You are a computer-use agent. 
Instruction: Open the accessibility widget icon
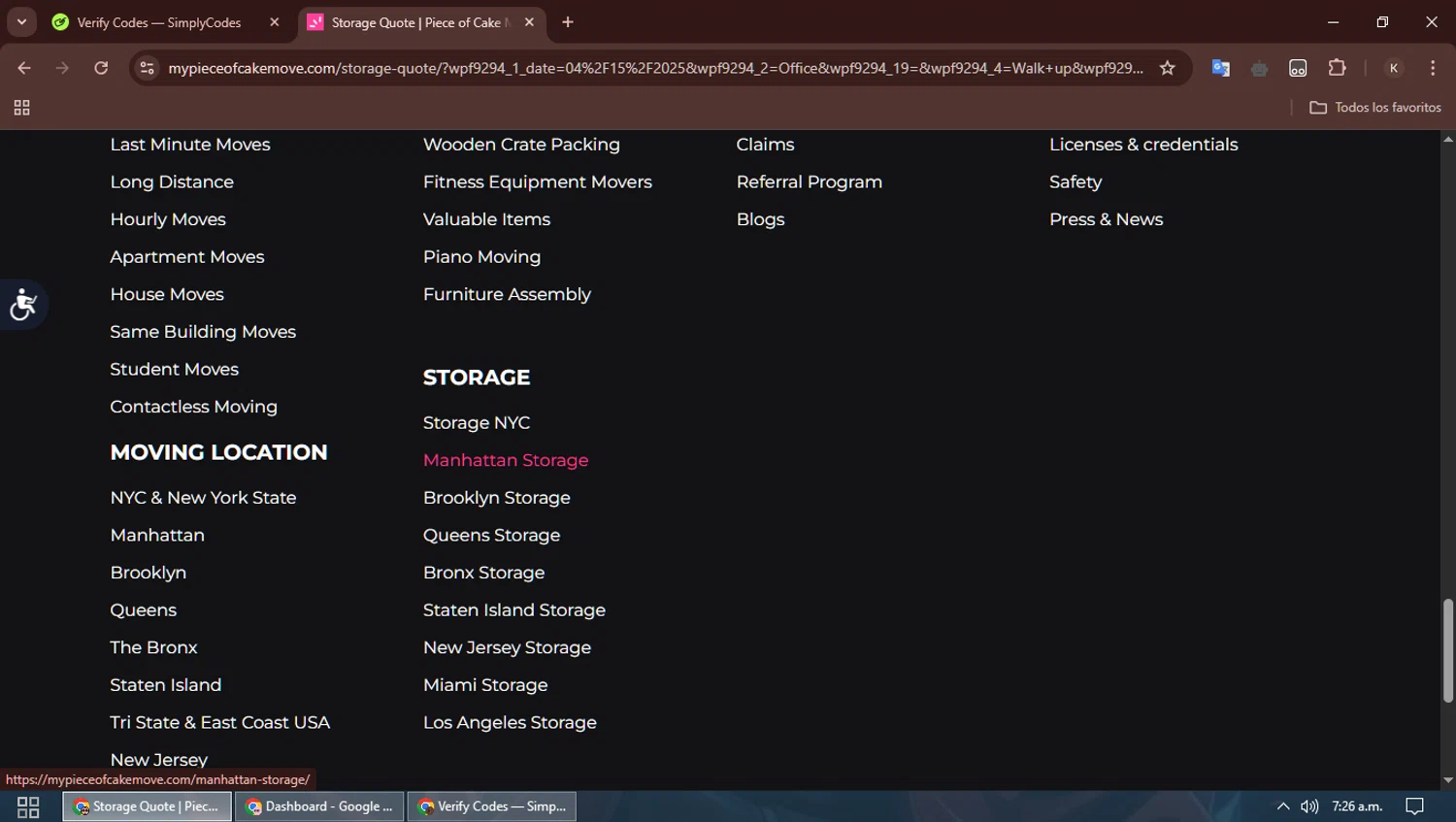click(23, 304)
